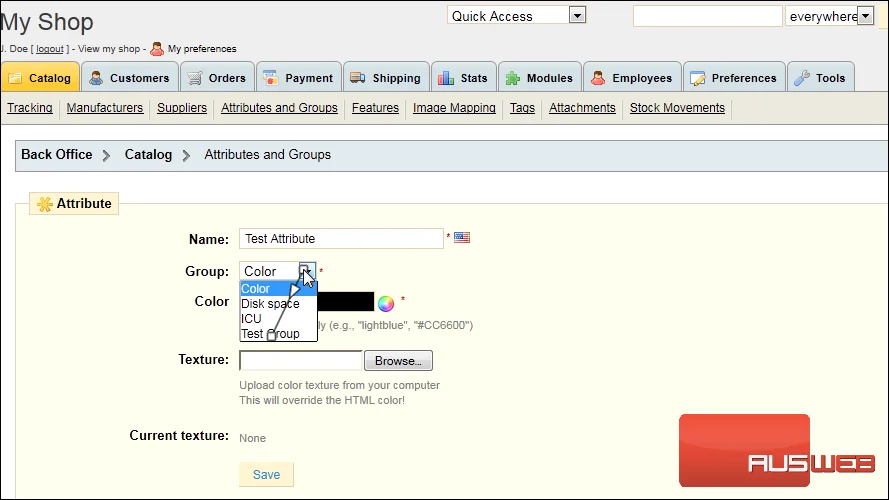The height and width of the screenshot is (500, 889).
Task: Open the color wheel picker
Action: click(386, 304)
